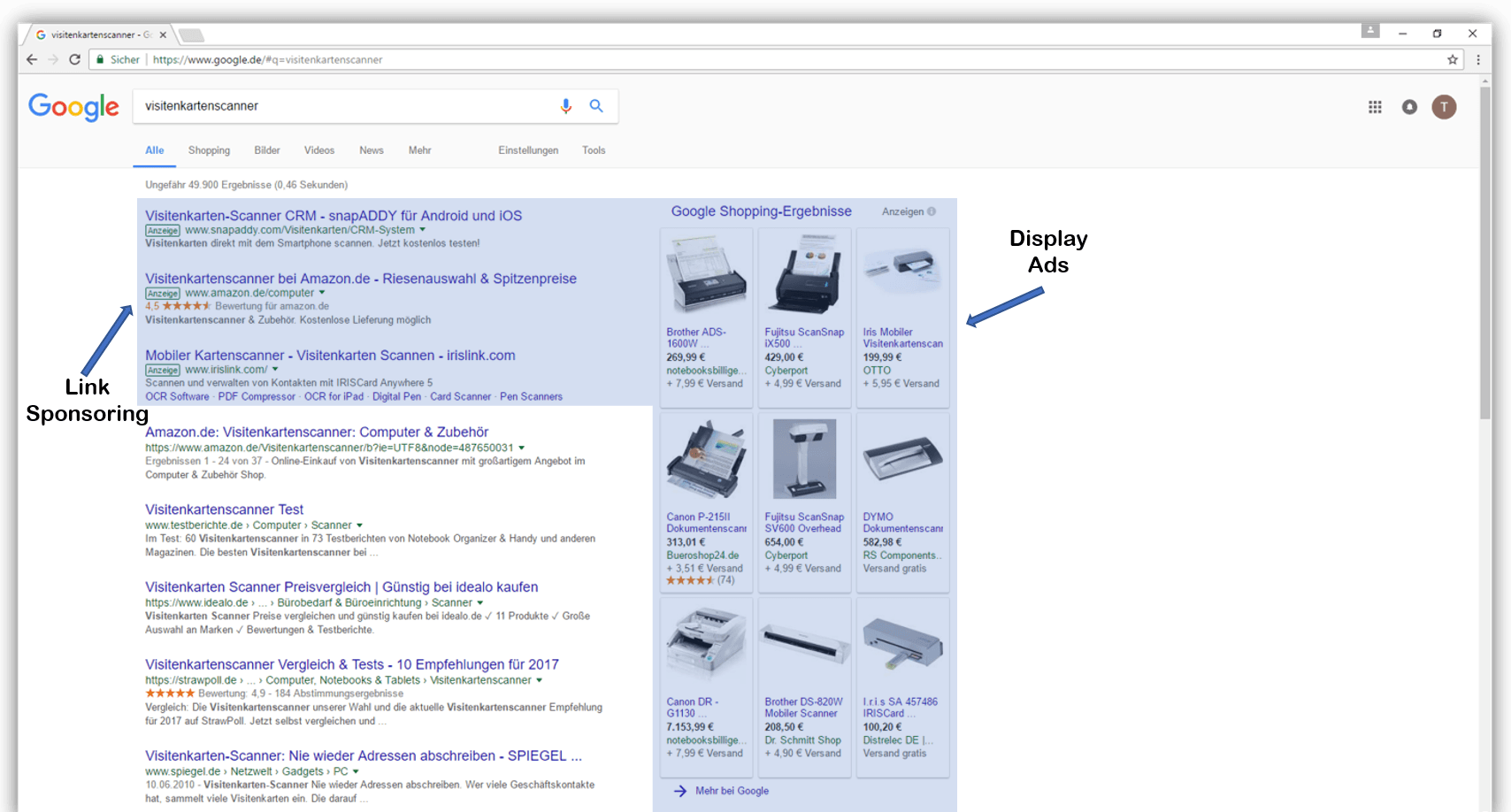Open Google account notifications bell
Image resolution: width=1511 pixels, height=812 pixels.
(1409, 107)
